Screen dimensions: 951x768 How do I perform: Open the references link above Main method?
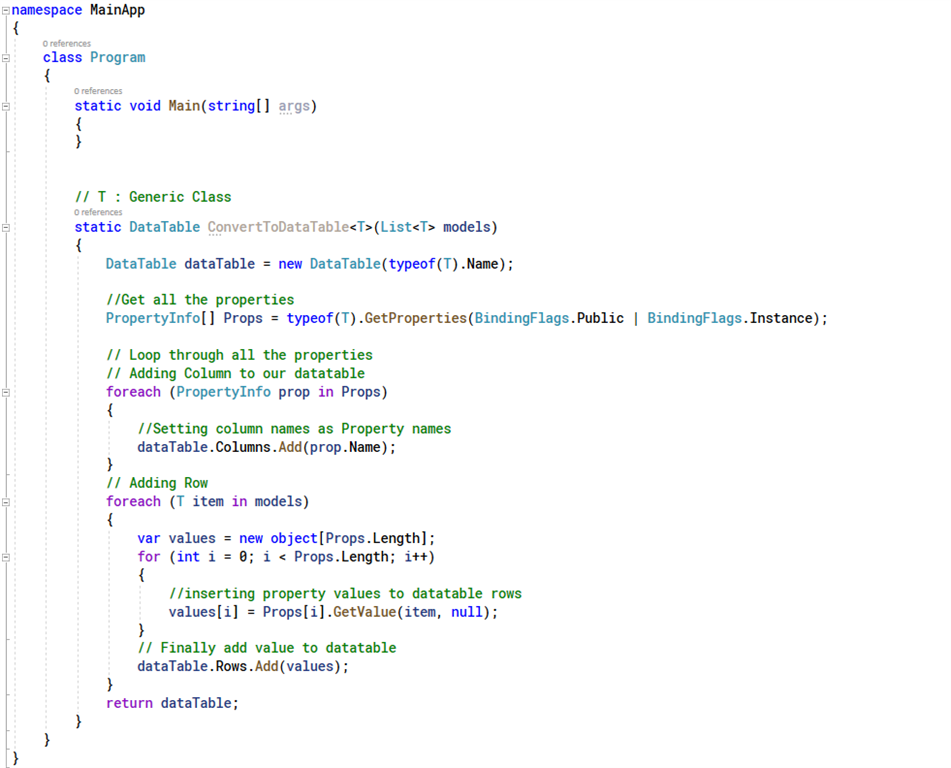click(98, 91)
